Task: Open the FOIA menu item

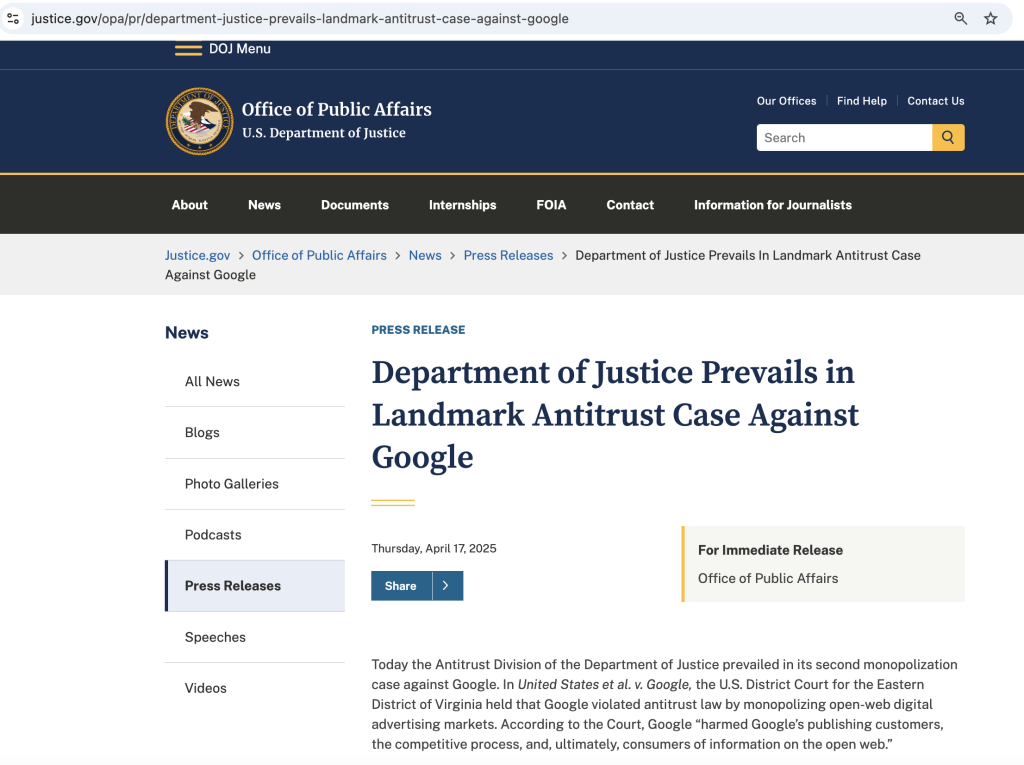Action: tap(551, 204)
